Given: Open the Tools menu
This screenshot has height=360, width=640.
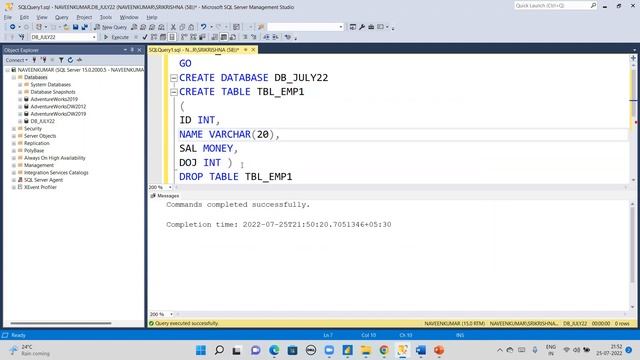Looking at the screenshot, I should tap(106, 17).
